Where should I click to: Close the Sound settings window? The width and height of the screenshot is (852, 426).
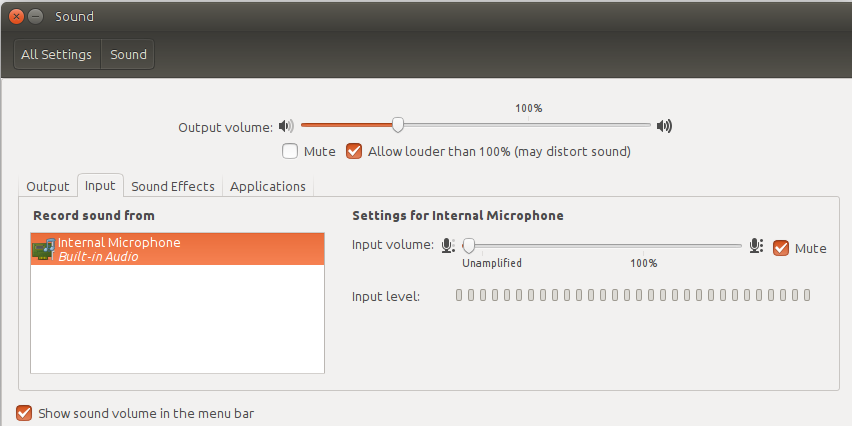(15, 17)
